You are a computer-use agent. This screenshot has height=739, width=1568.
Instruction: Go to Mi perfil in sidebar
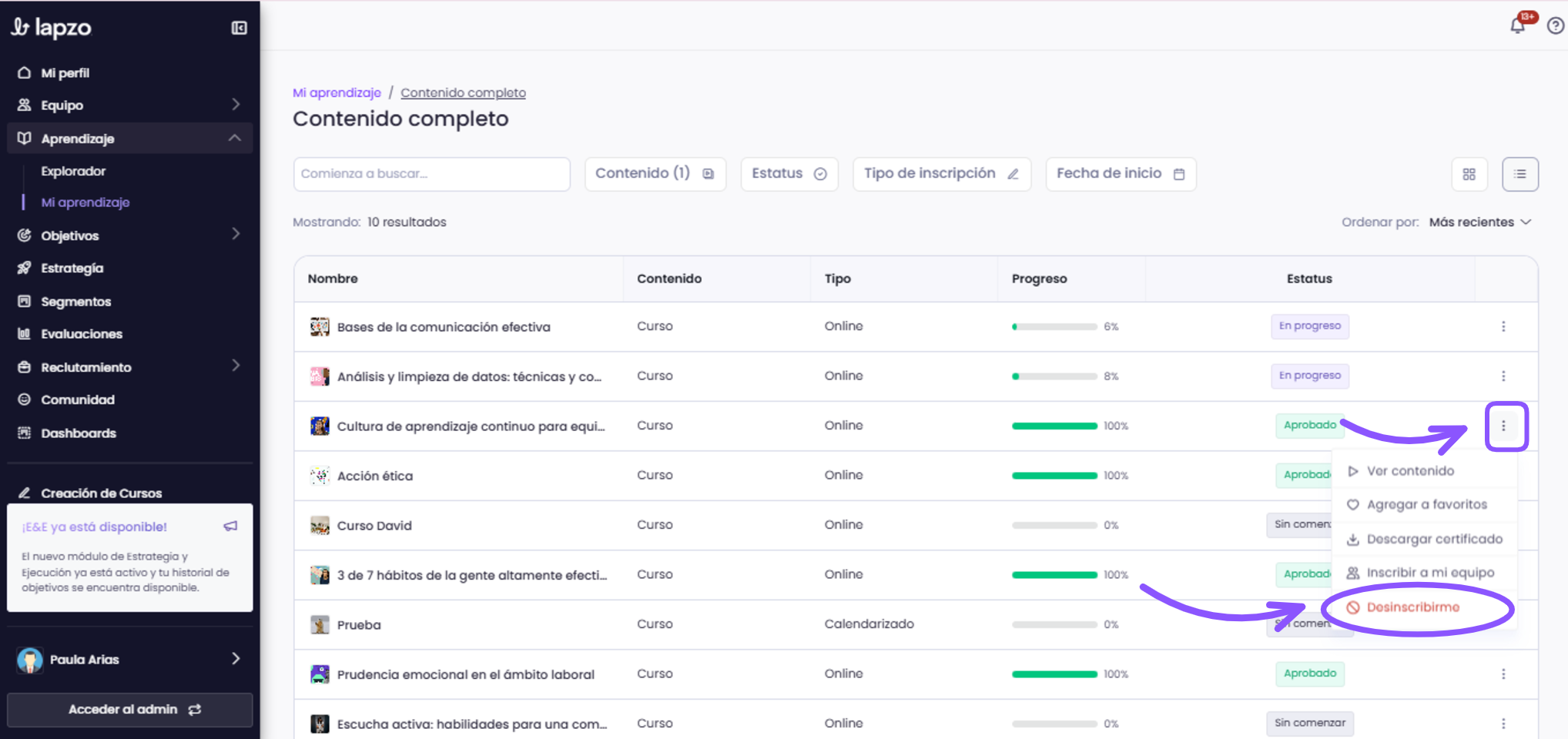pyautogui.click(x=65, y=73)
